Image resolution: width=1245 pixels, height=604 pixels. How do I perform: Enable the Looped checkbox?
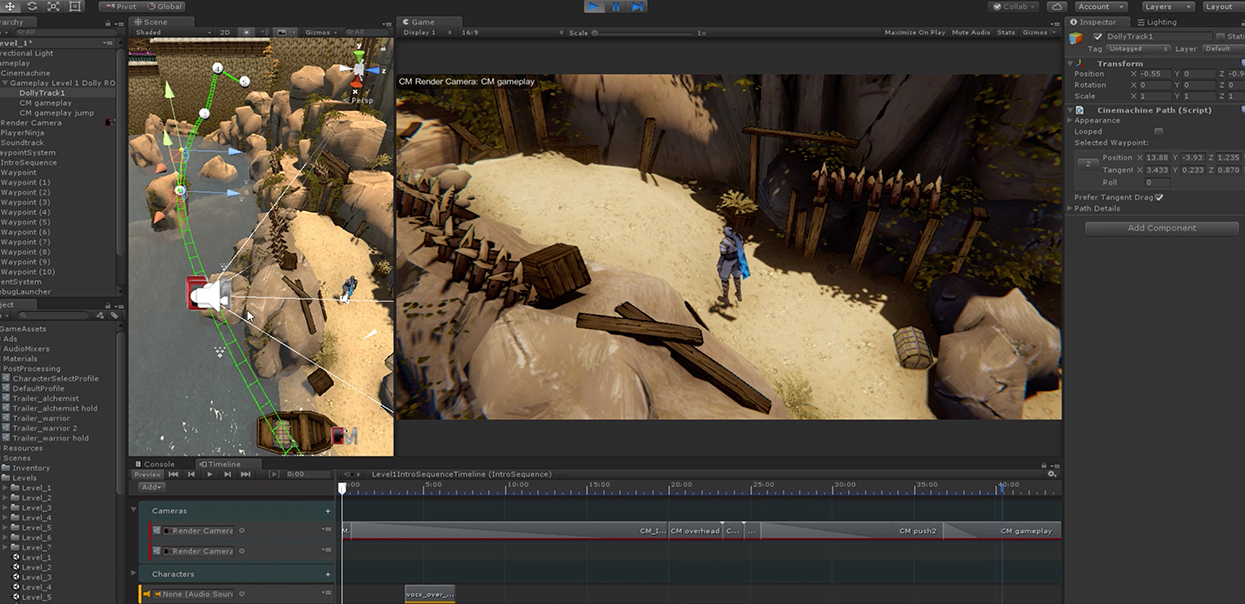[1158, 131]
